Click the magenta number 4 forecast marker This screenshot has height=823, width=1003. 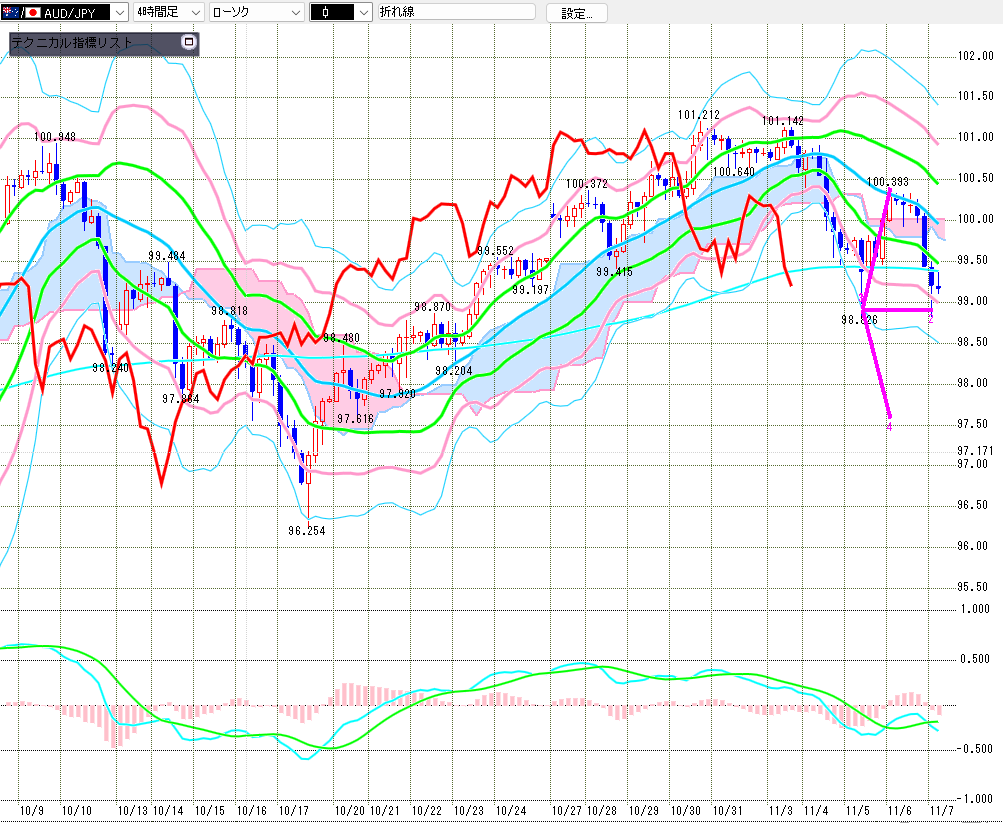[889, 427]
